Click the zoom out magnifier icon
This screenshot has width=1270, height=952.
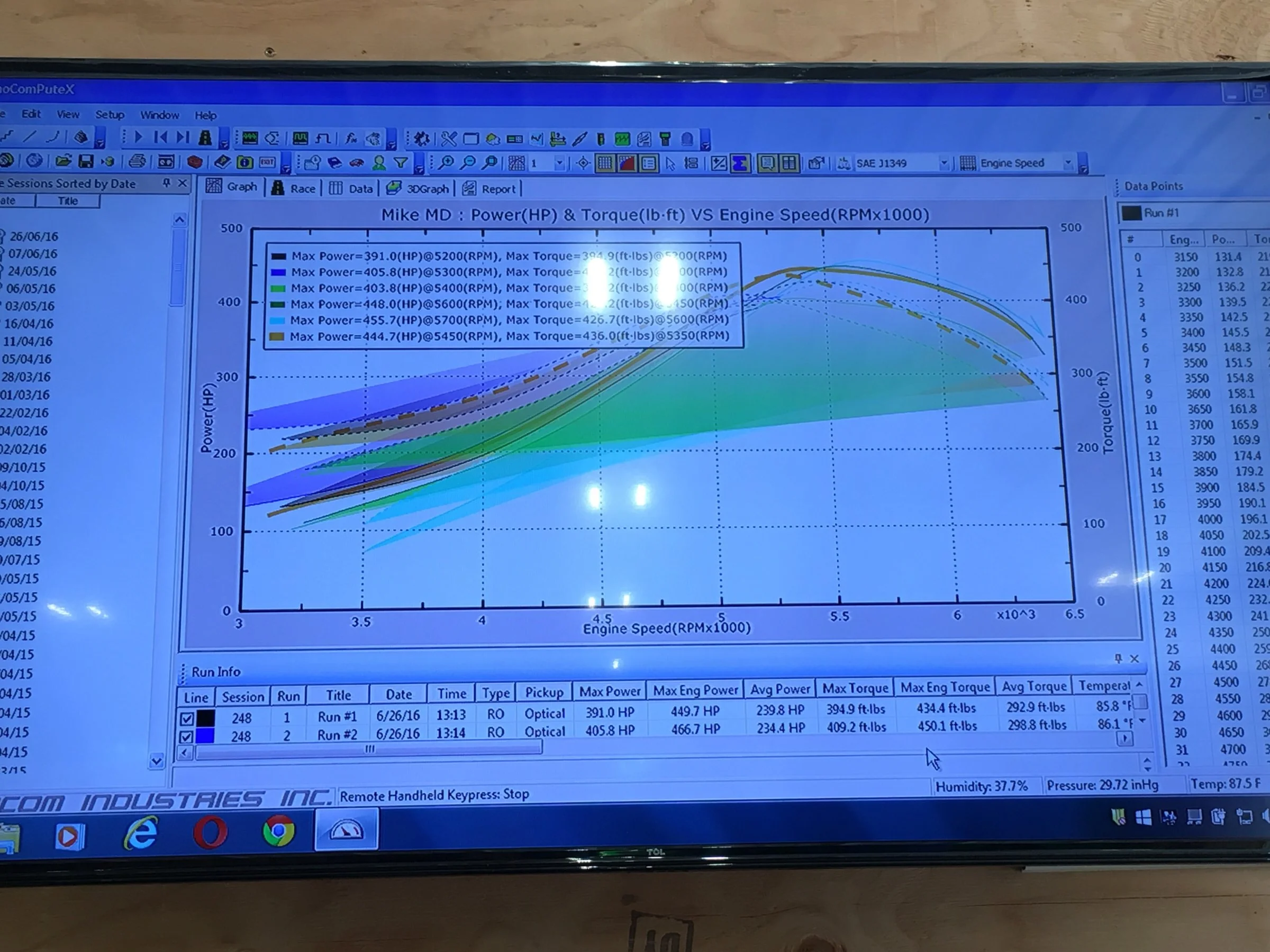coord(468,163)
